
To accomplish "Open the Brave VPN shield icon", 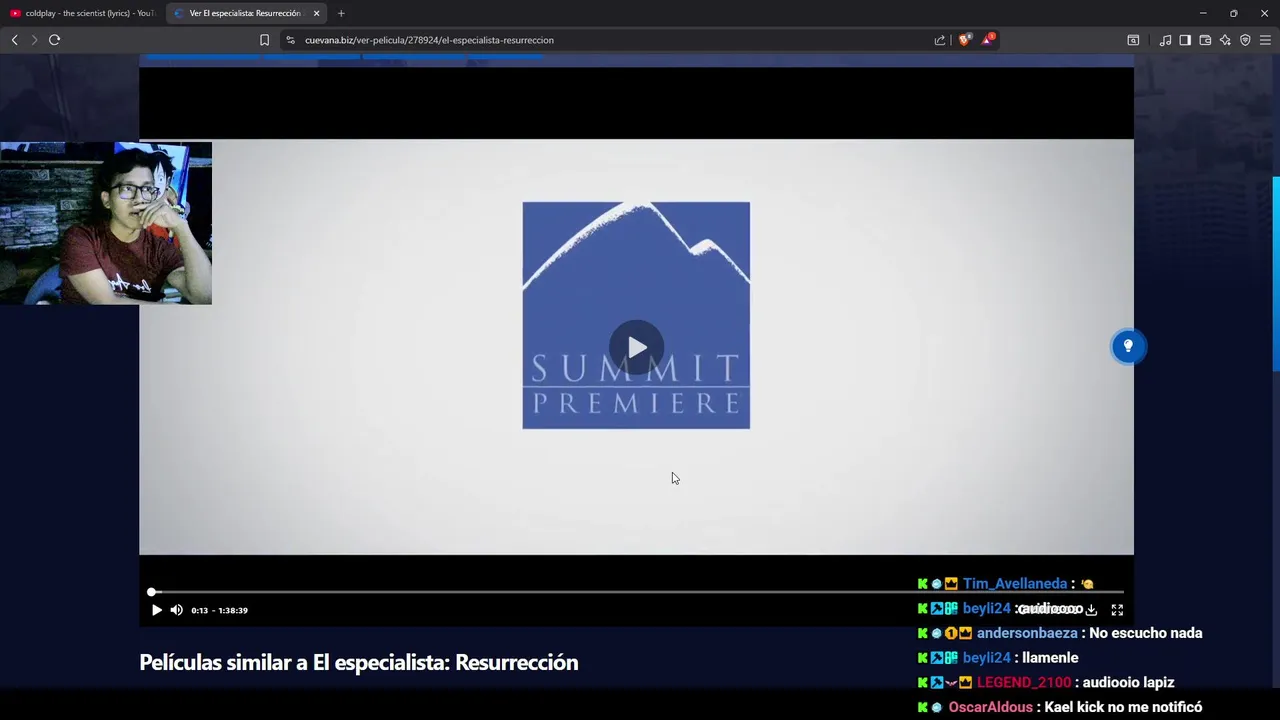I will click(x=1245, y=40).
